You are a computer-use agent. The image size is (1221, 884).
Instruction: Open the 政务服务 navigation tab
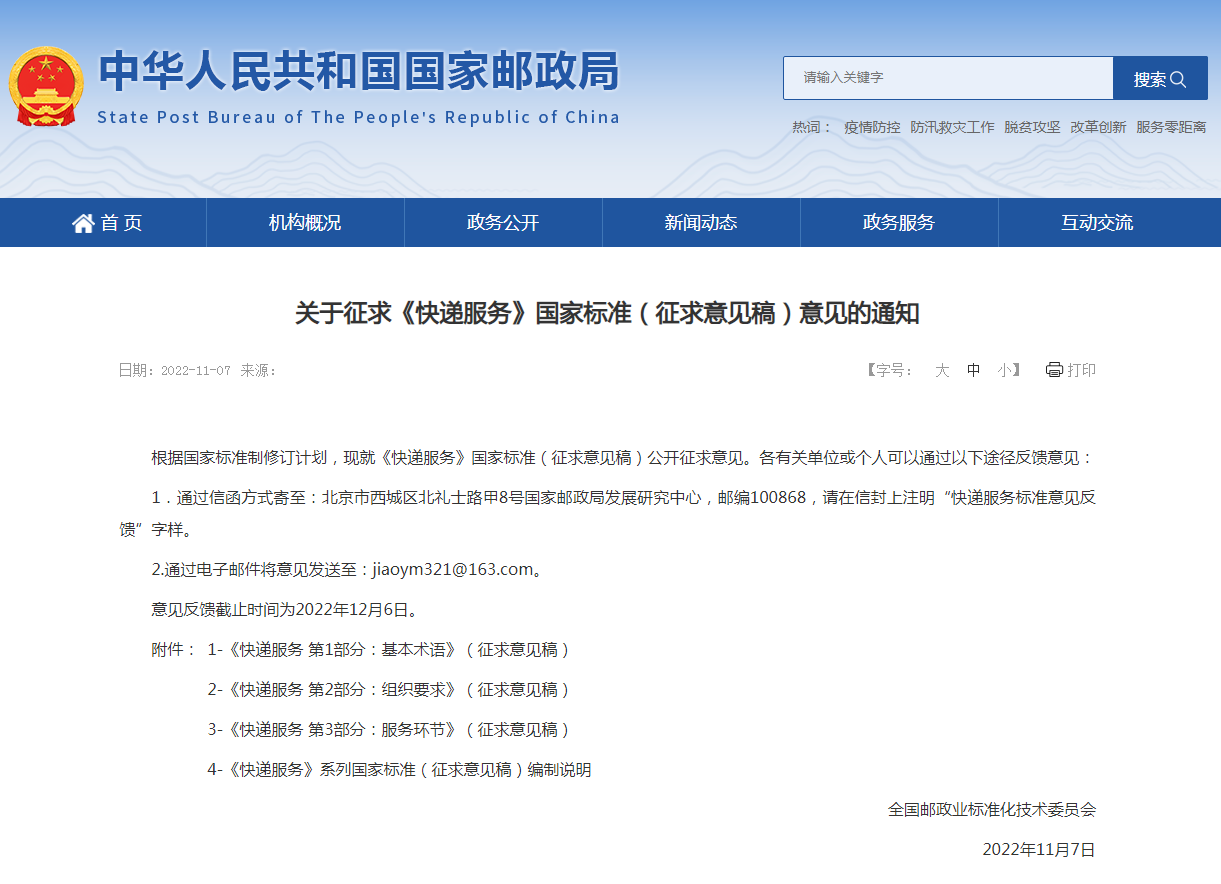pyautogui.click(x=899, y=223)
